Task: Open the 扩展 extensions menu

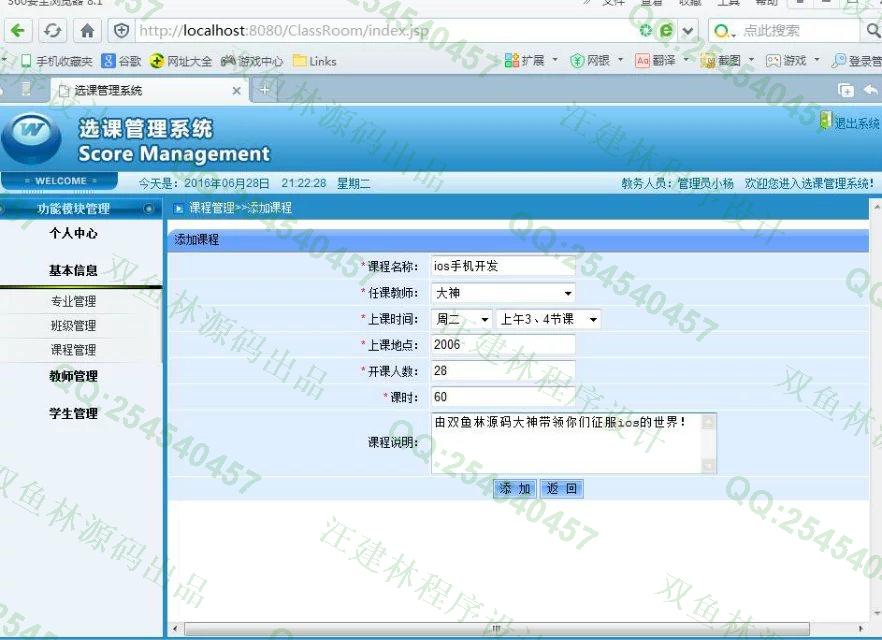Action: click(530, 60)
